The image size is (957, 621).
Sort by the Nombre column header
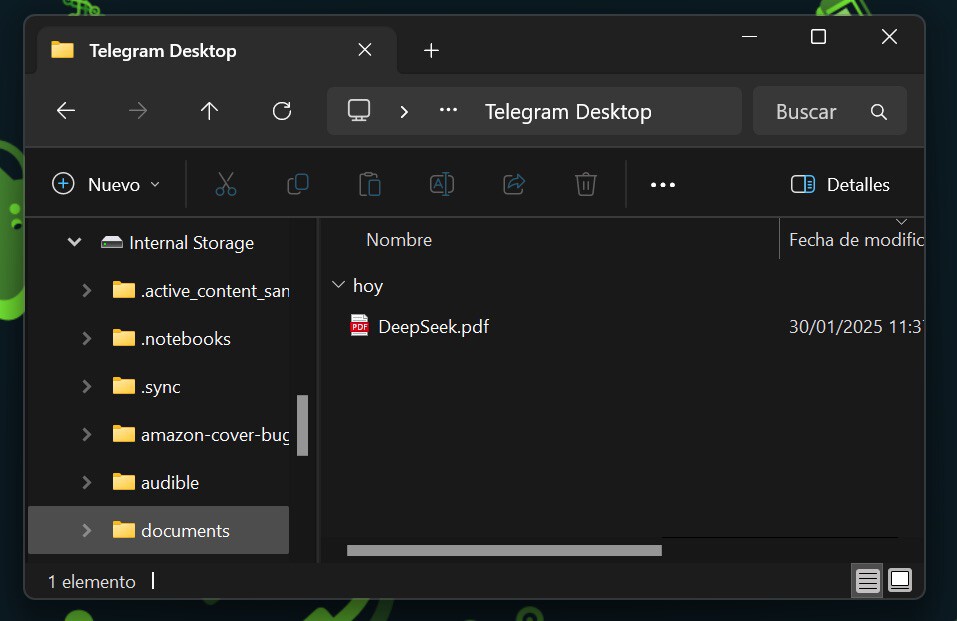399,240
